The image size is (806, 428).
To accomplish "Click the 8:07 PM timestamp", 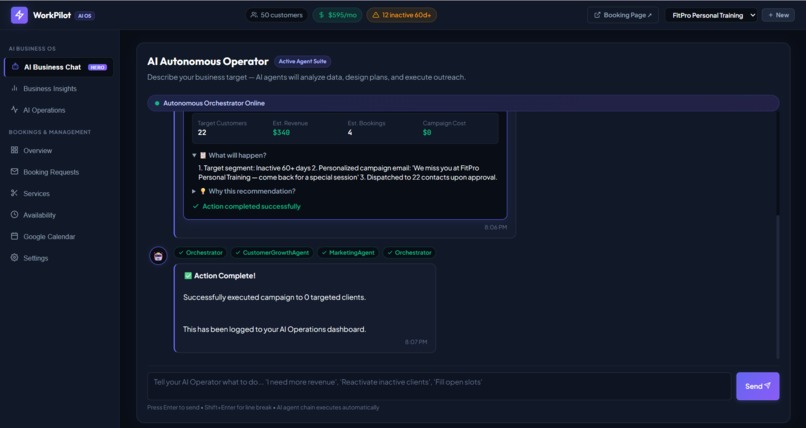I will (x=416, y=342).
